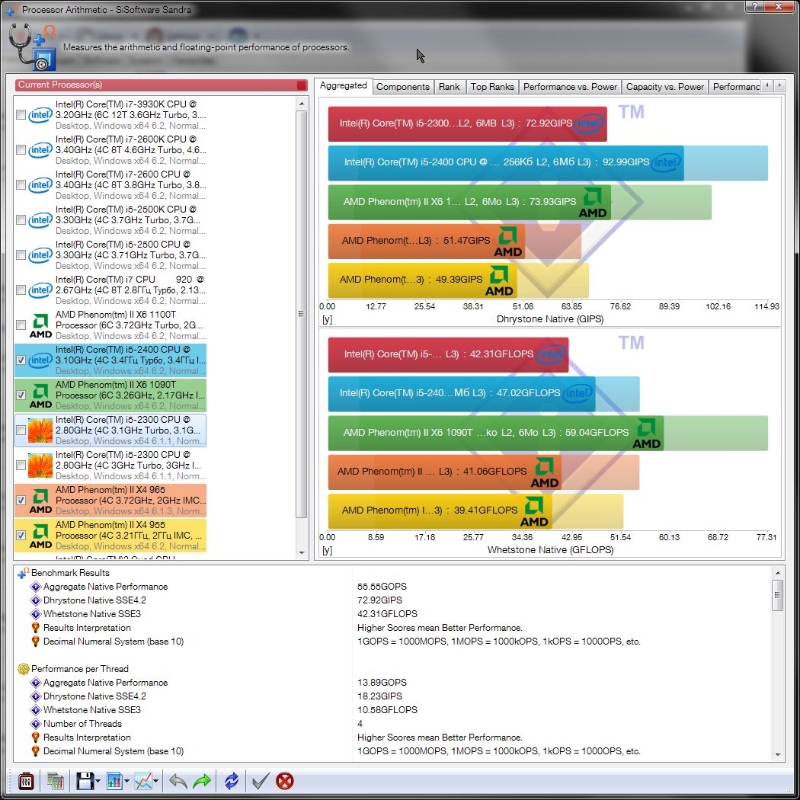The width and height of the screenshot is (800, 800).
Task: Select the Phenom X6 1090T bar showing 59.04GFLOPS
Action: pyautogui.click(x=496, y=433)
